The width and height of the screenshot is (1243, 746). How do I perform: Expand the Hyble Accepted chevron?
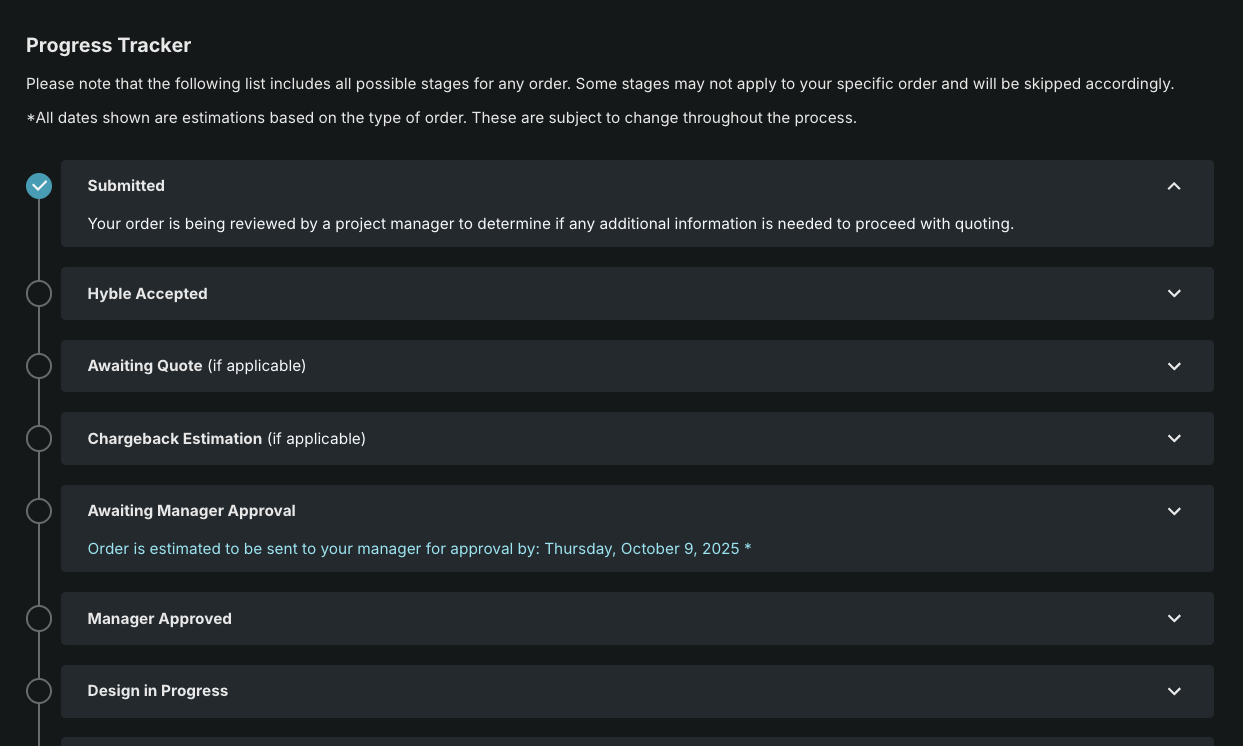pyautogui.click(x=1174, y=293)
